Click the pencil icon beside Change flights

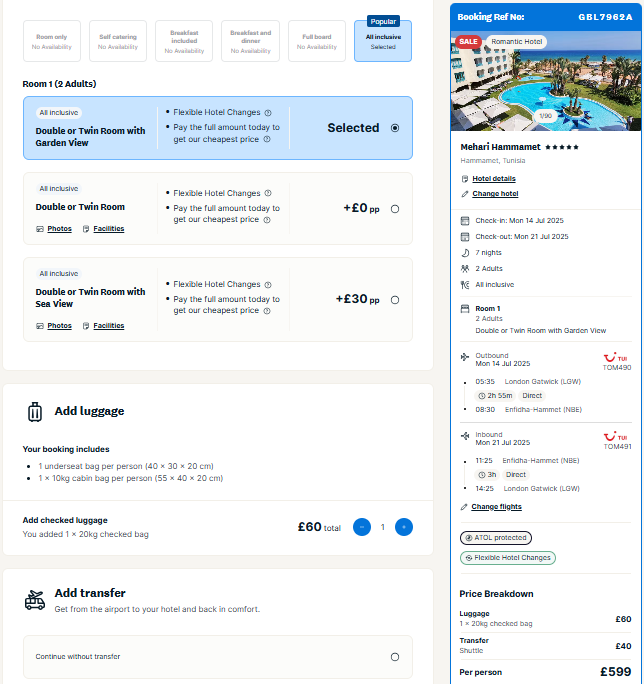tap(464, 507)
